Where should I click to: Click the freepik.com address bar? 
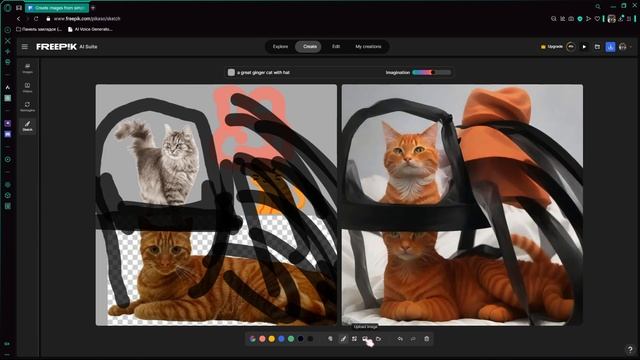point(87,19)
